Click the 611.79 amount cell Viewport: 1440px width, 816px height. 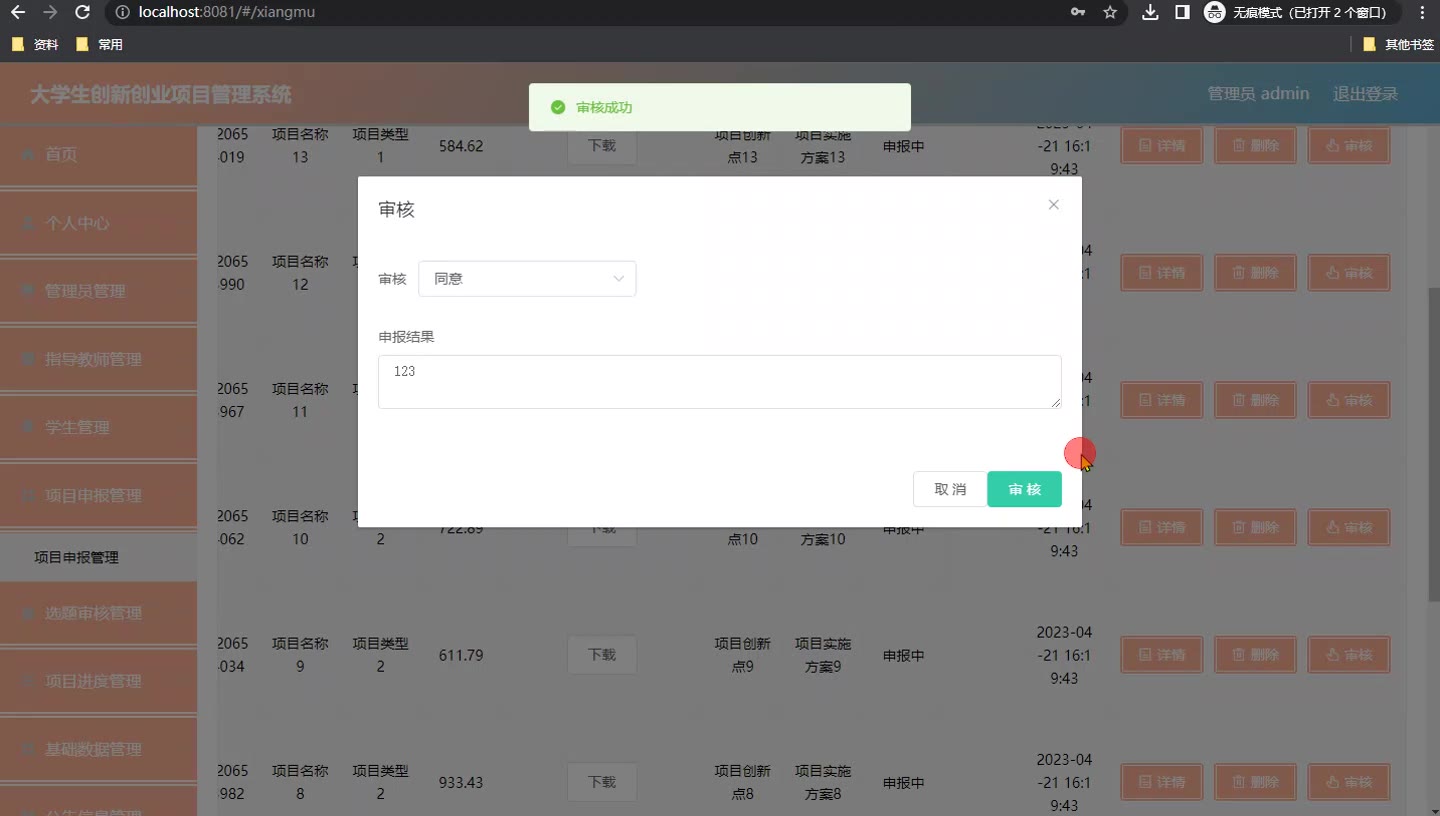point(461,655)
